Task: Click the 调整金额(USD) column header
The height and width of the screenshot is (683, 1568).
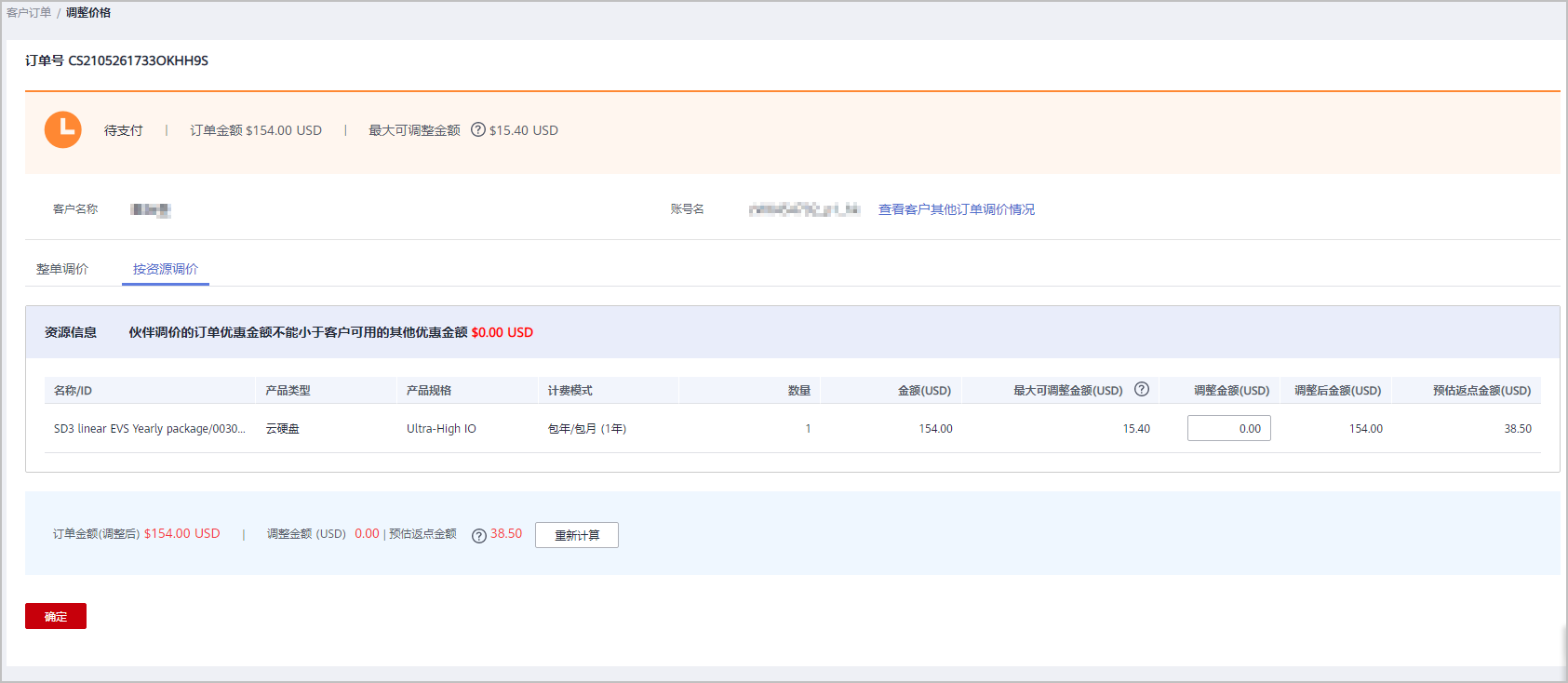Action: coord(1232,391)
